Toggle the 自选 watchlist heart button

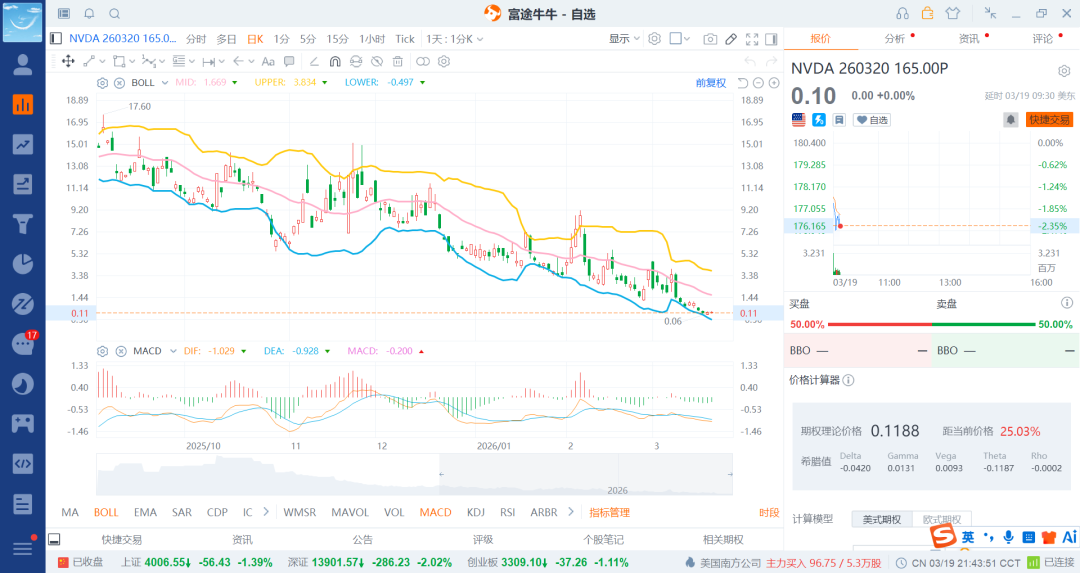pyautogui.click(x=871, y=120)
